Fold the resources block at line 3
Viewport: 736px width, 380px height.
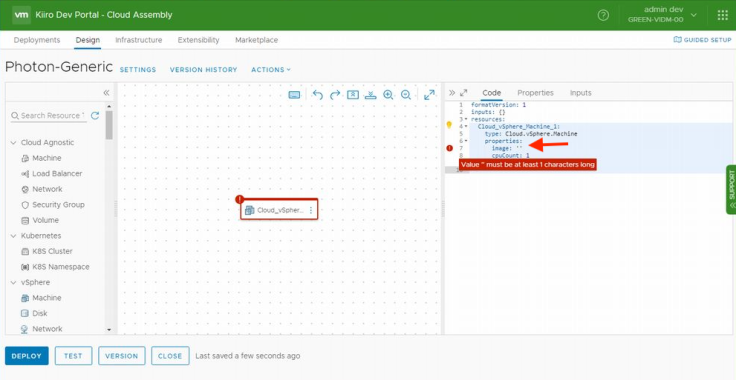(x=466, y=120)
